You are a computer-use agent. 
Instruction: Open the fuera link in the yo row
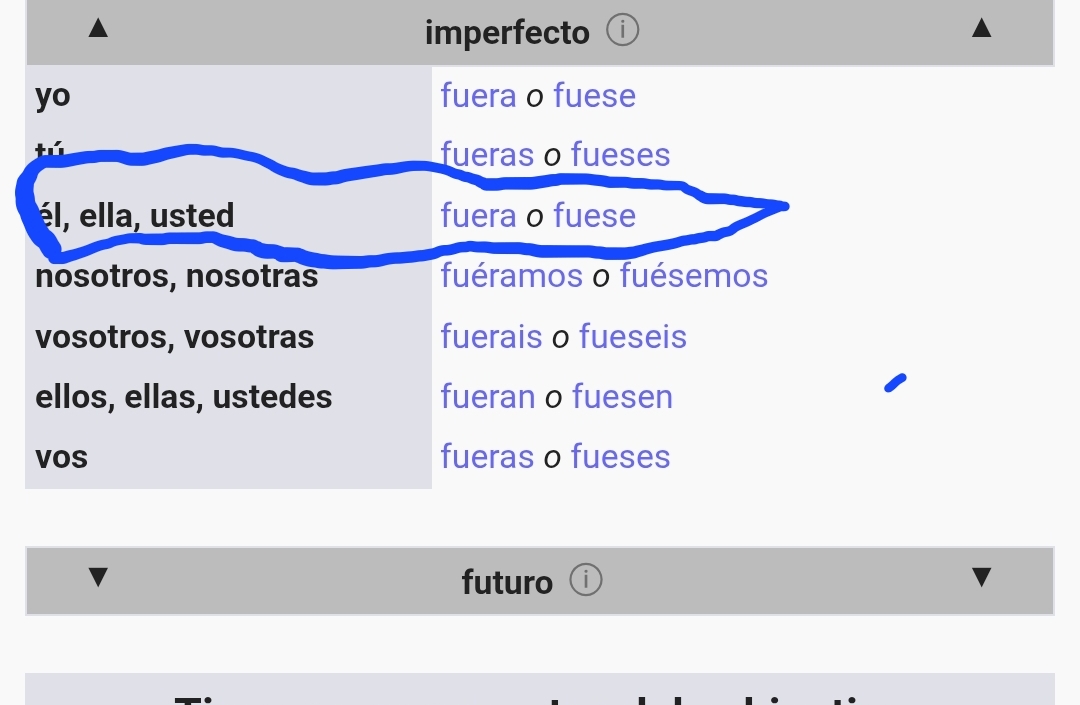point(478,96)
